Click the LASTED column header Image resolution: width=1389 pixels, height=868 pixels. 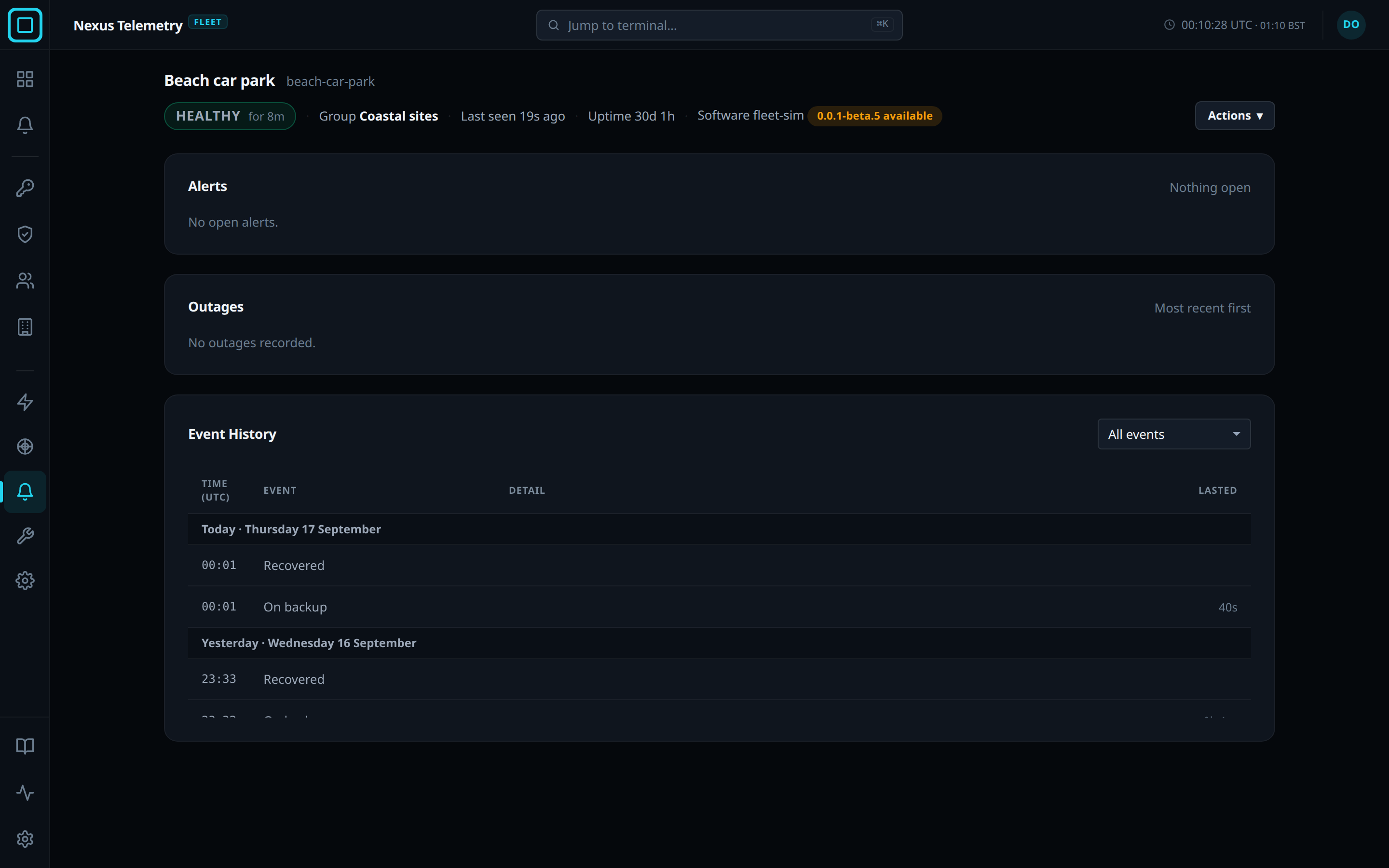[1217, 490]
